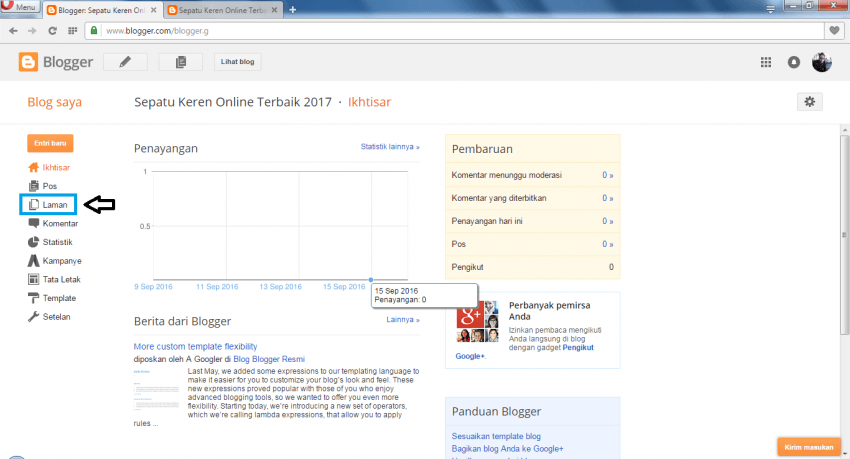Close the second Sepatu Keren Online tab
The width and height of the screenshot is (850, 459).
coord(274,10)
